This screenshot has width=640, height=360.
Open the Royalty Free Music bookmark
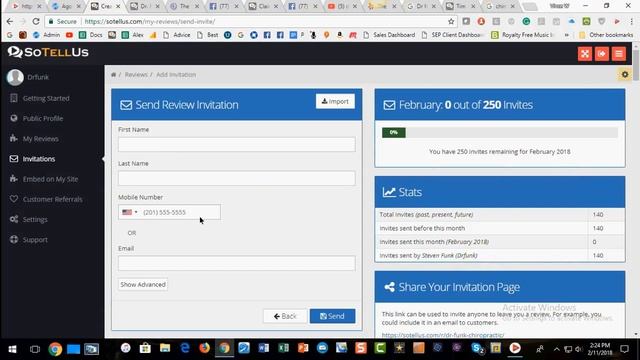pyautogui.click(x=522, y=35)
